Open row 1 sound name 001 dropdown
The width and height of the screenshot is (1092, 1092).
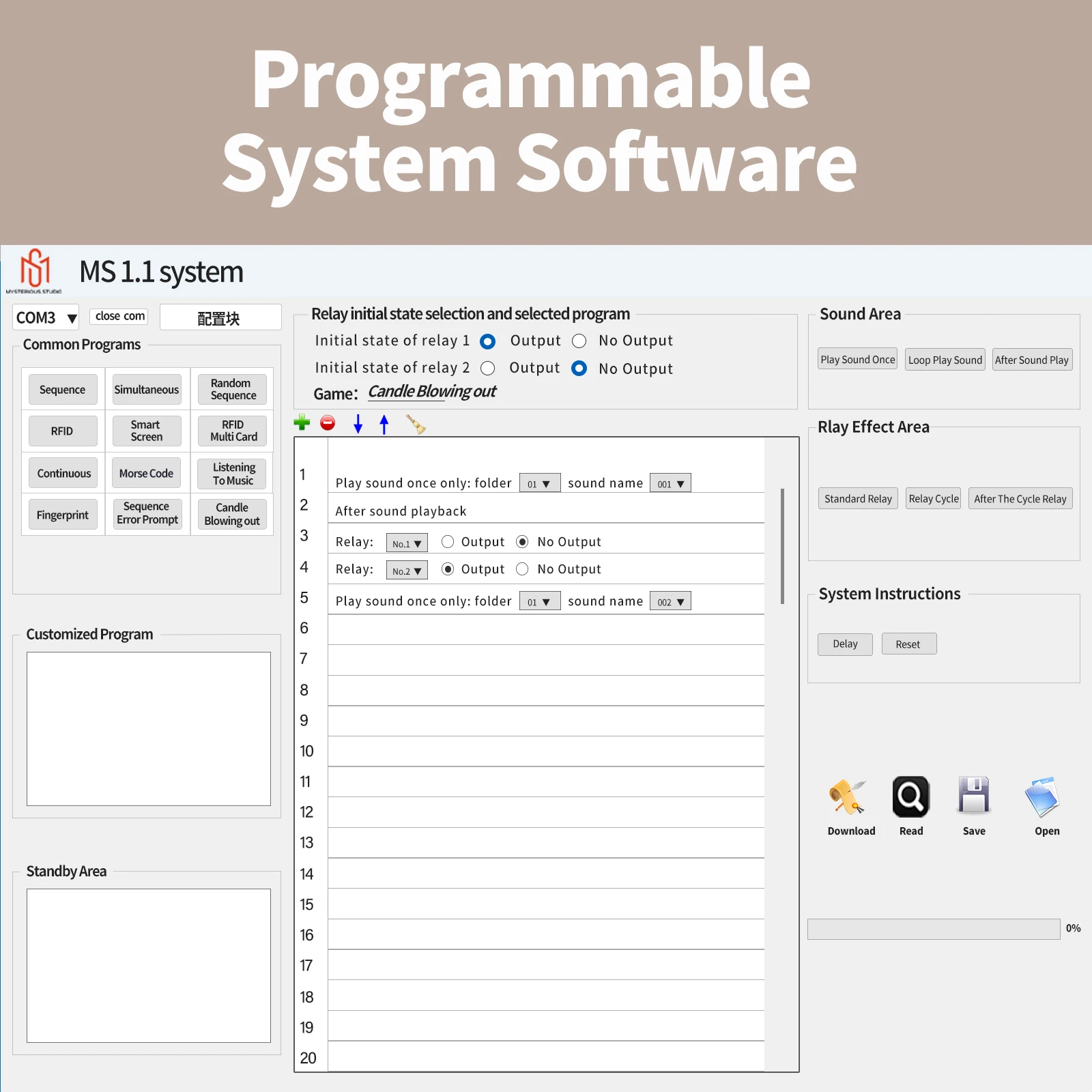coord(670,483)
